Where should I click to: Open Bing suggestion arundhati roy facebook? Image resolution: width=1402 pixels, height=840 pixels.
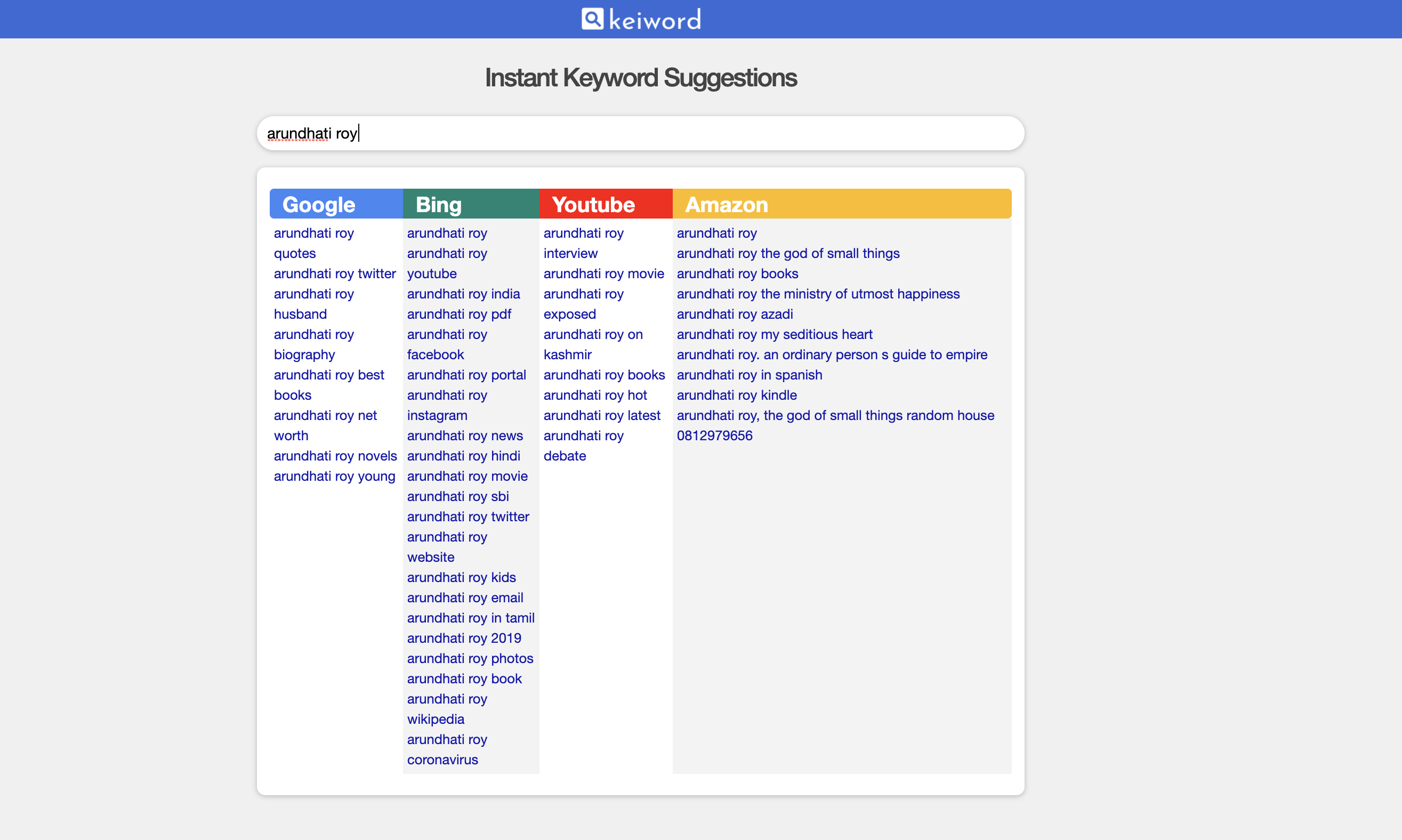pos(447,345)
